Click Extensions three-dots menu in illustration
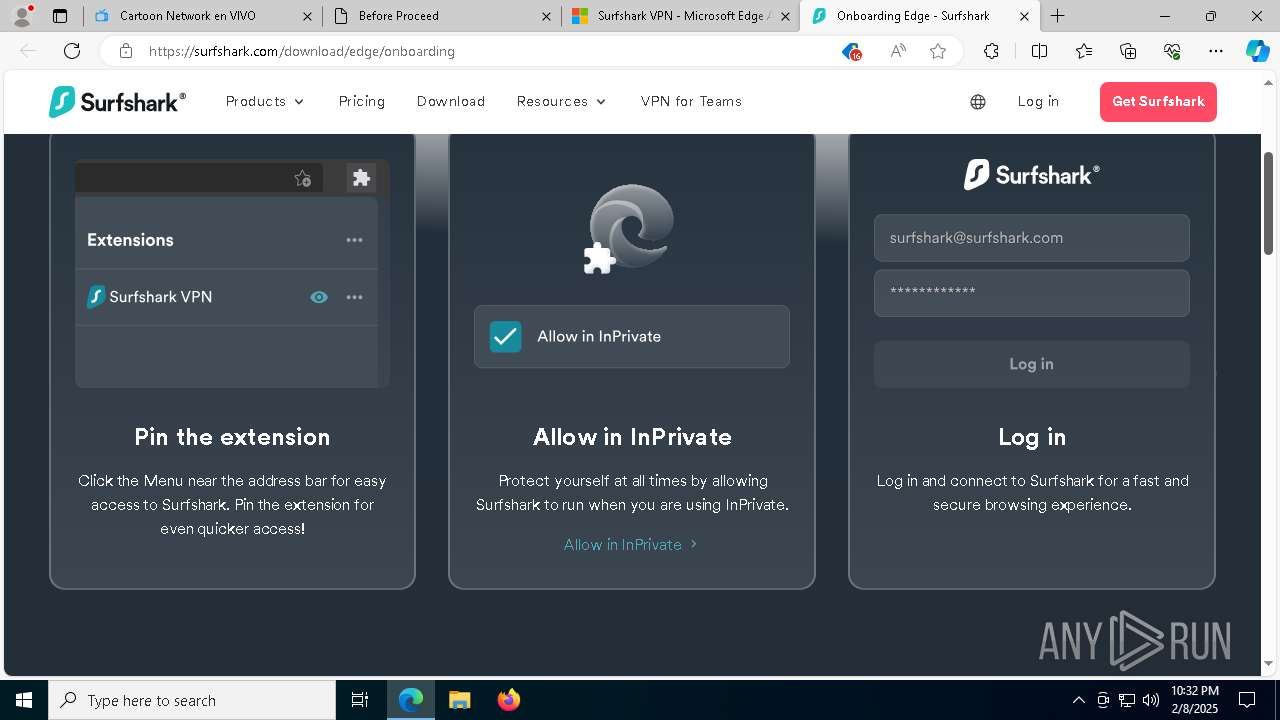This screenshot has height=720, width=1280. point(354,240)
